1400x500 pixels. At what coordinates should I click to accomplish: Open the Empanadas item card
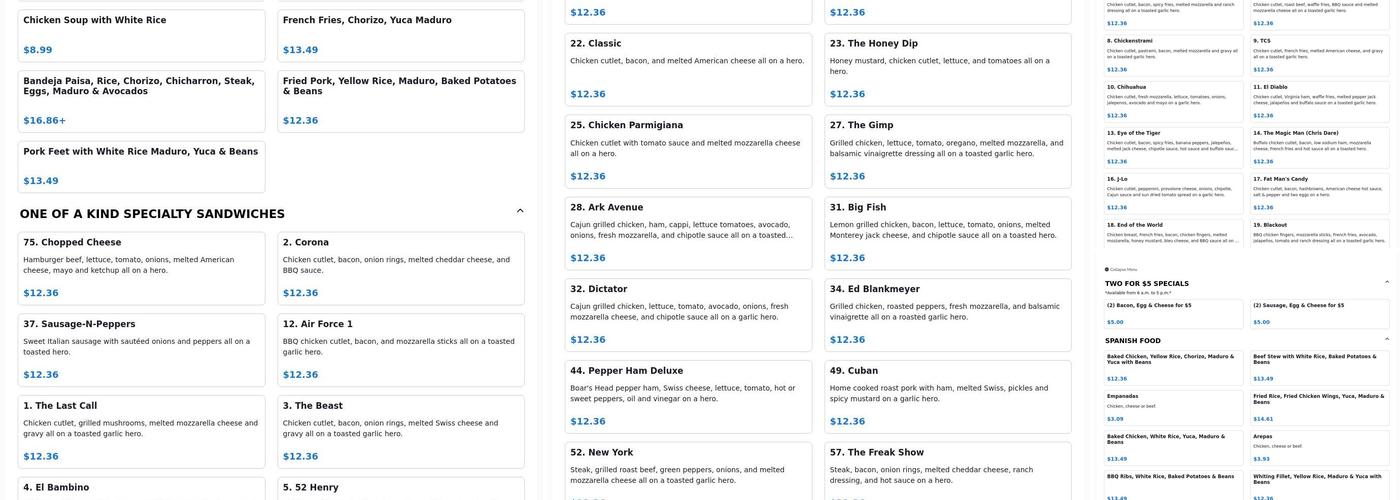1174,407
